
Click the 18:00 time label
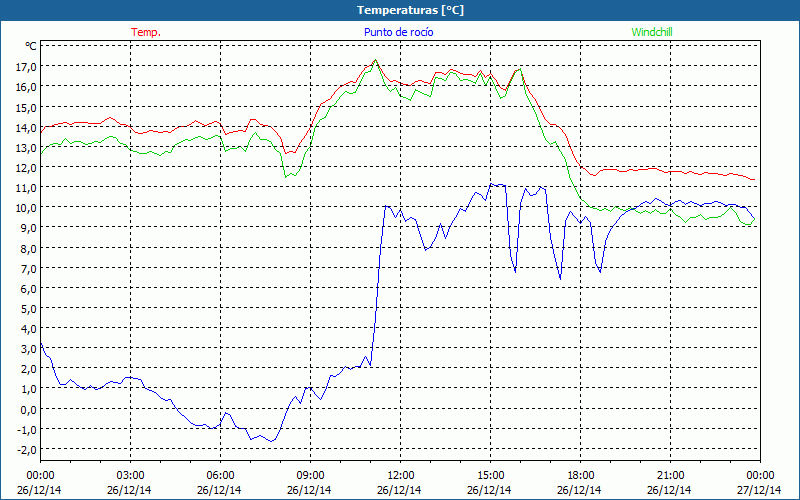(x=581, y=476)
